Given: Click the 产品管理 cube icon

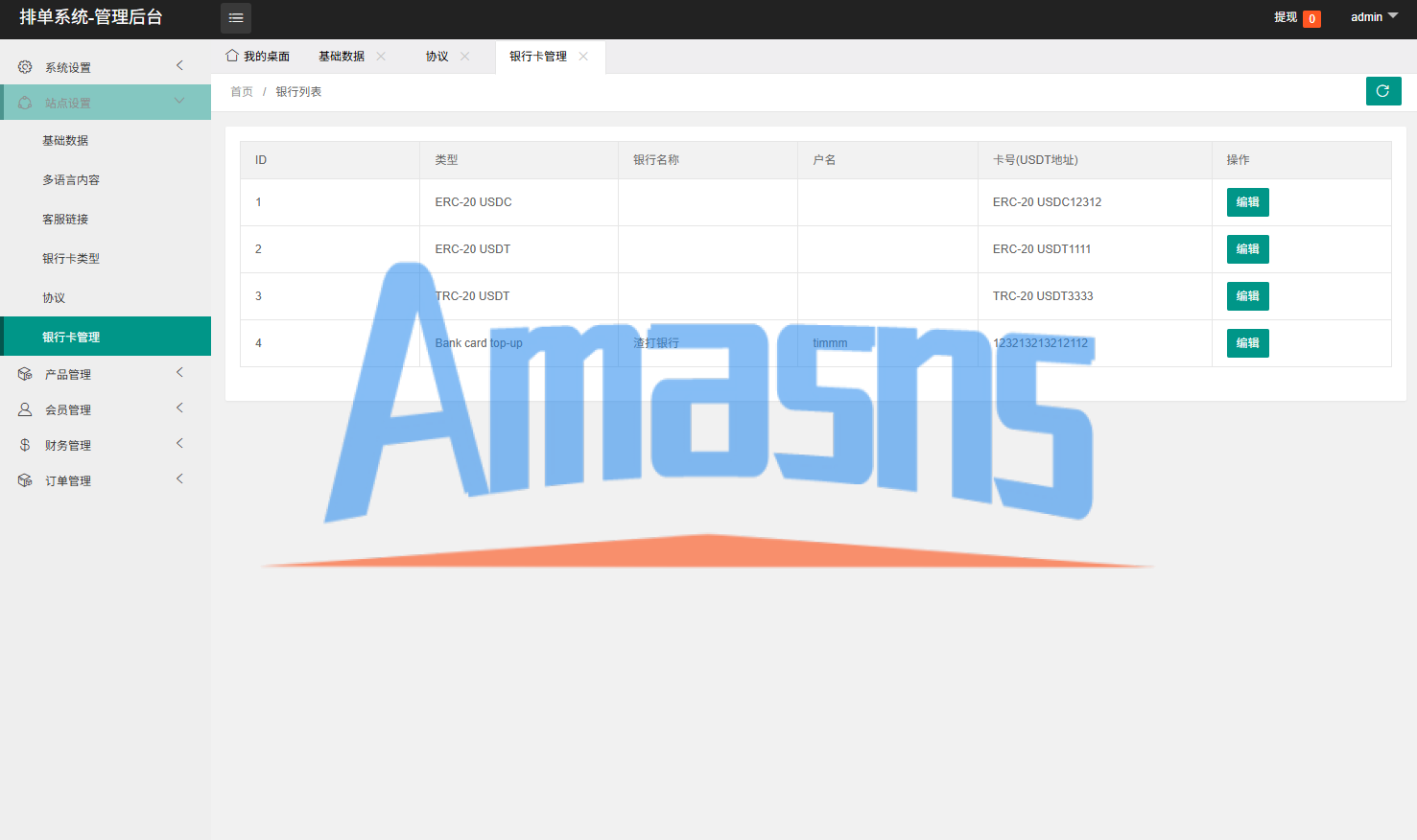Looking at the screenshot, I should click(x=25, y=374).
